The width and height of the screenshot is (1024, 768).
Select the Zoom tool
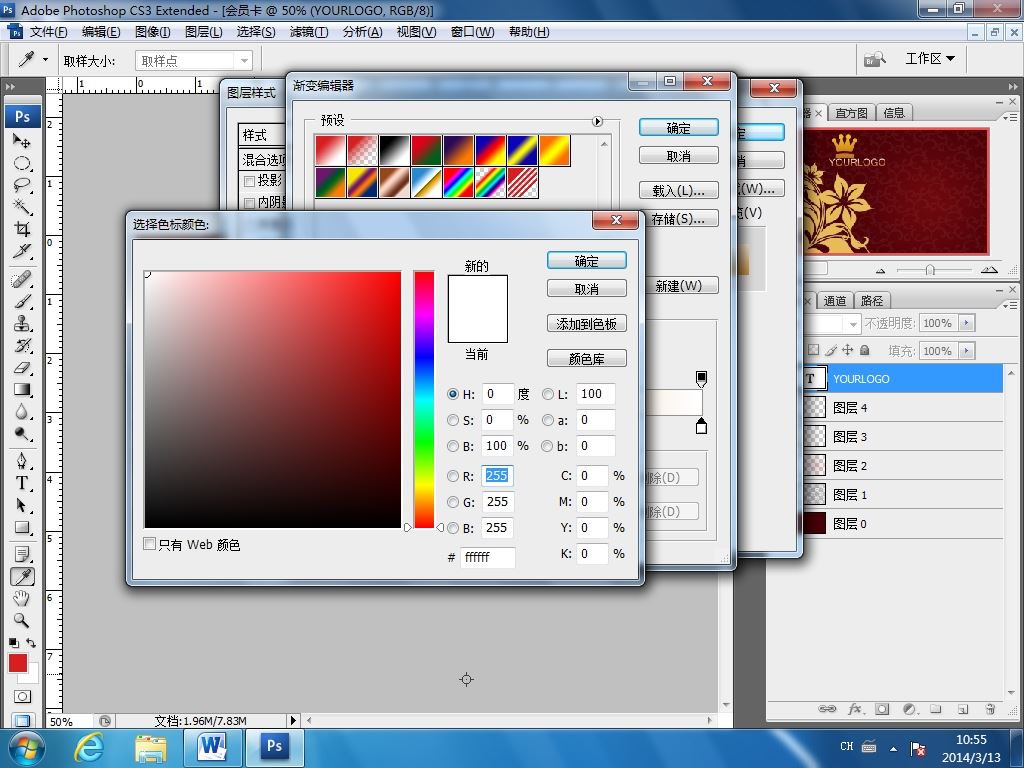22,620
